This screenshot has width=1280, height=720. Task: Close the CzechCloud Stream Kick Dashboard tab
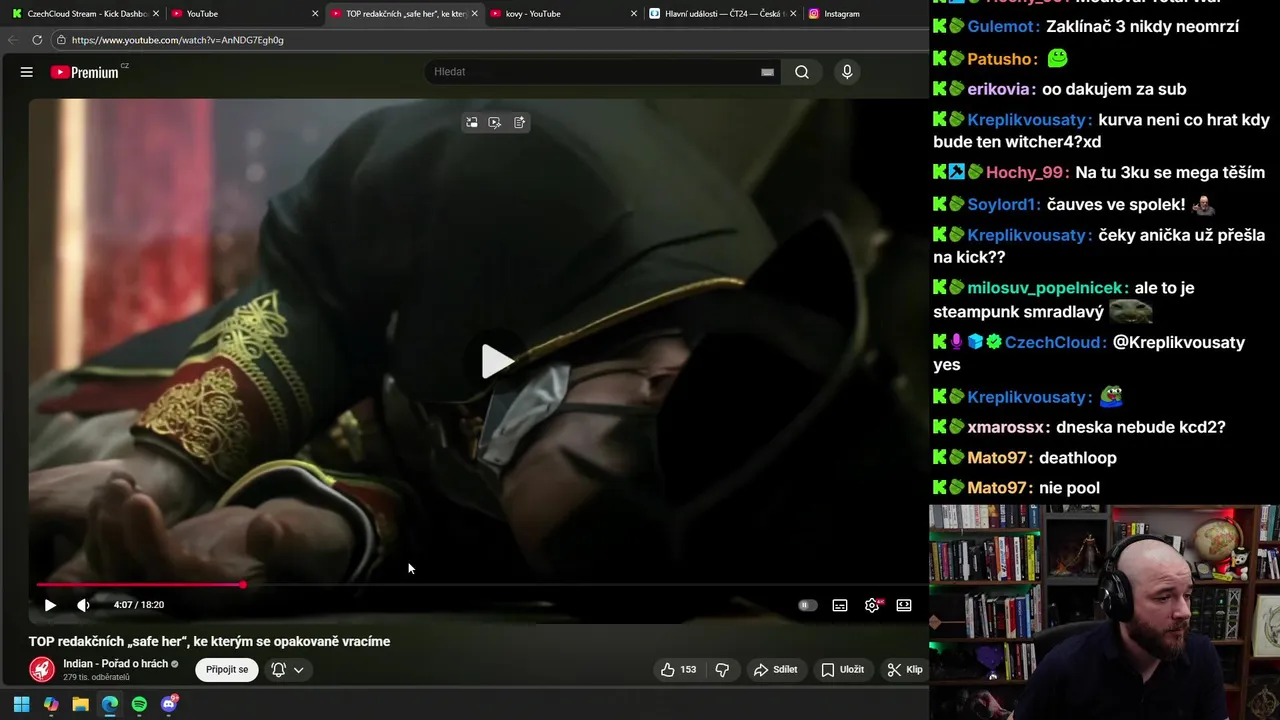[156, 14]
